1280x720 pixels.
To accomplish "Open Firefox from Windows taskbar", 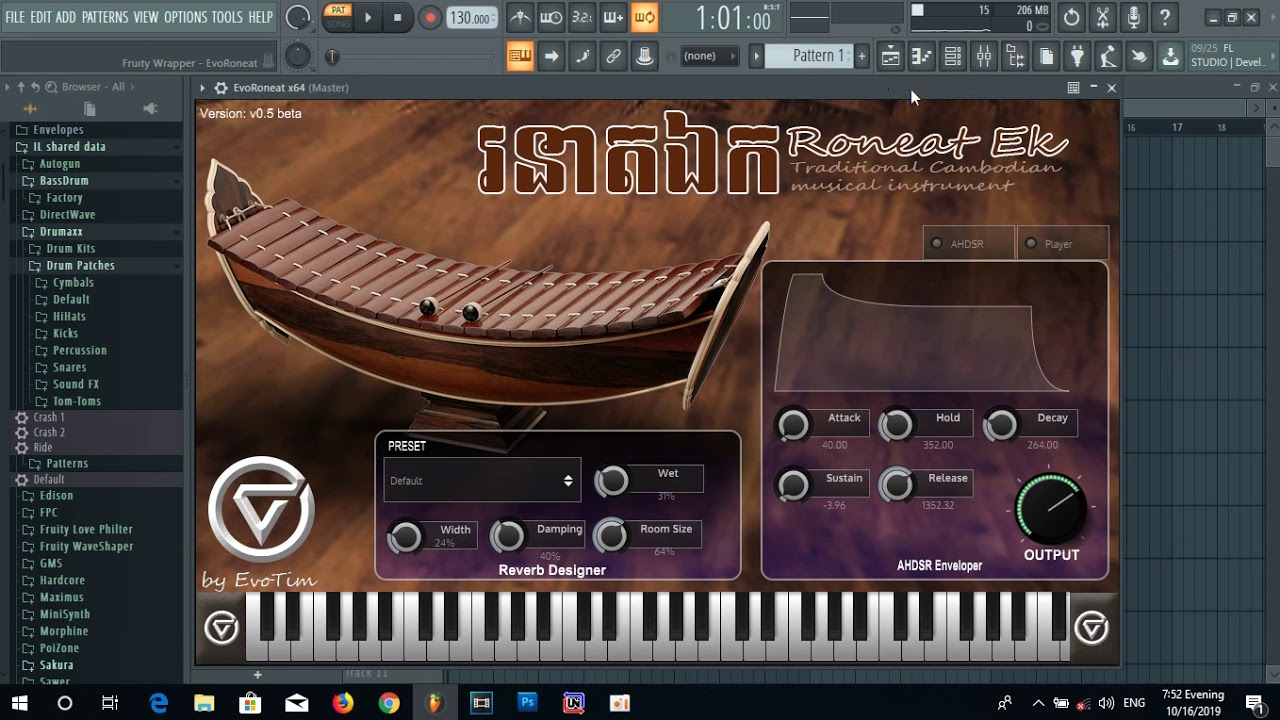I will point(343,703).
